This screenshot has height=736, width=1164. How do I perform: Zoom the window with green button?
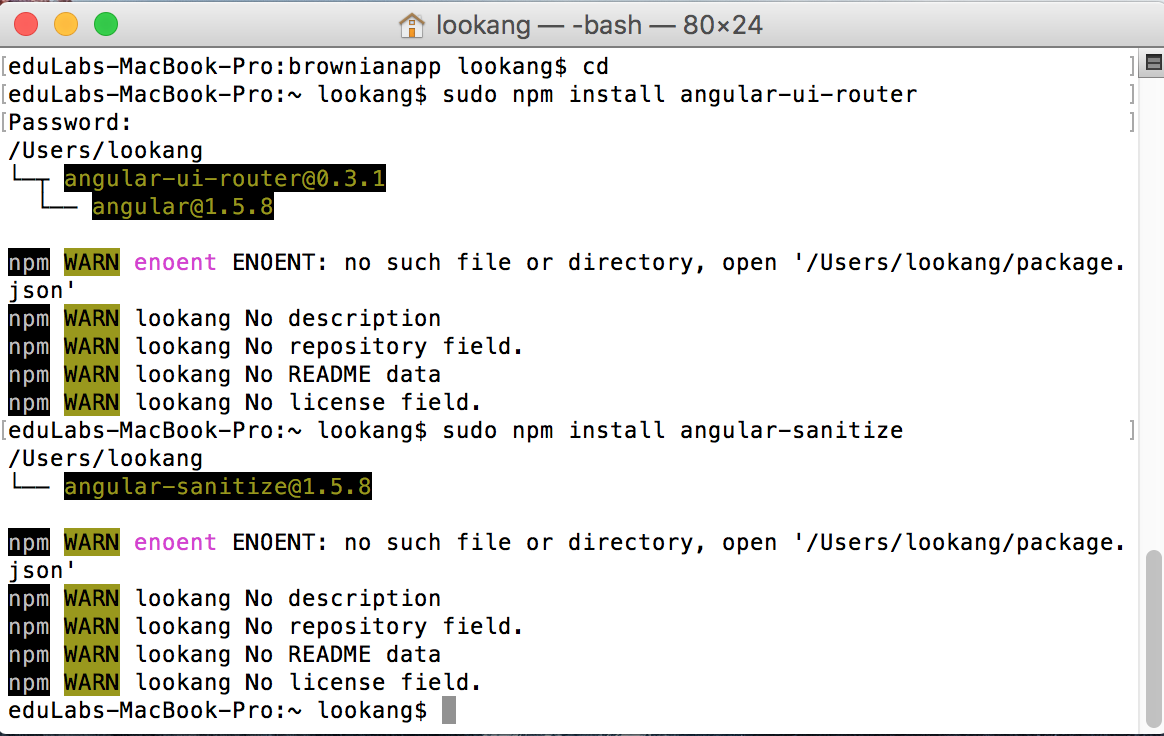pyautogui.click(x=104, y=24)
